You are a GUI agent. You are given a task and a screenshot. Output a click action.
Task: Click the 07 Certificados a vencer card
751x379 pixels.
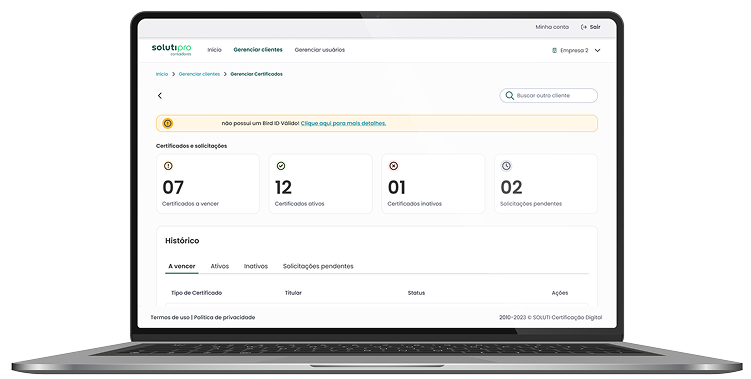click(x=208, y=184)
